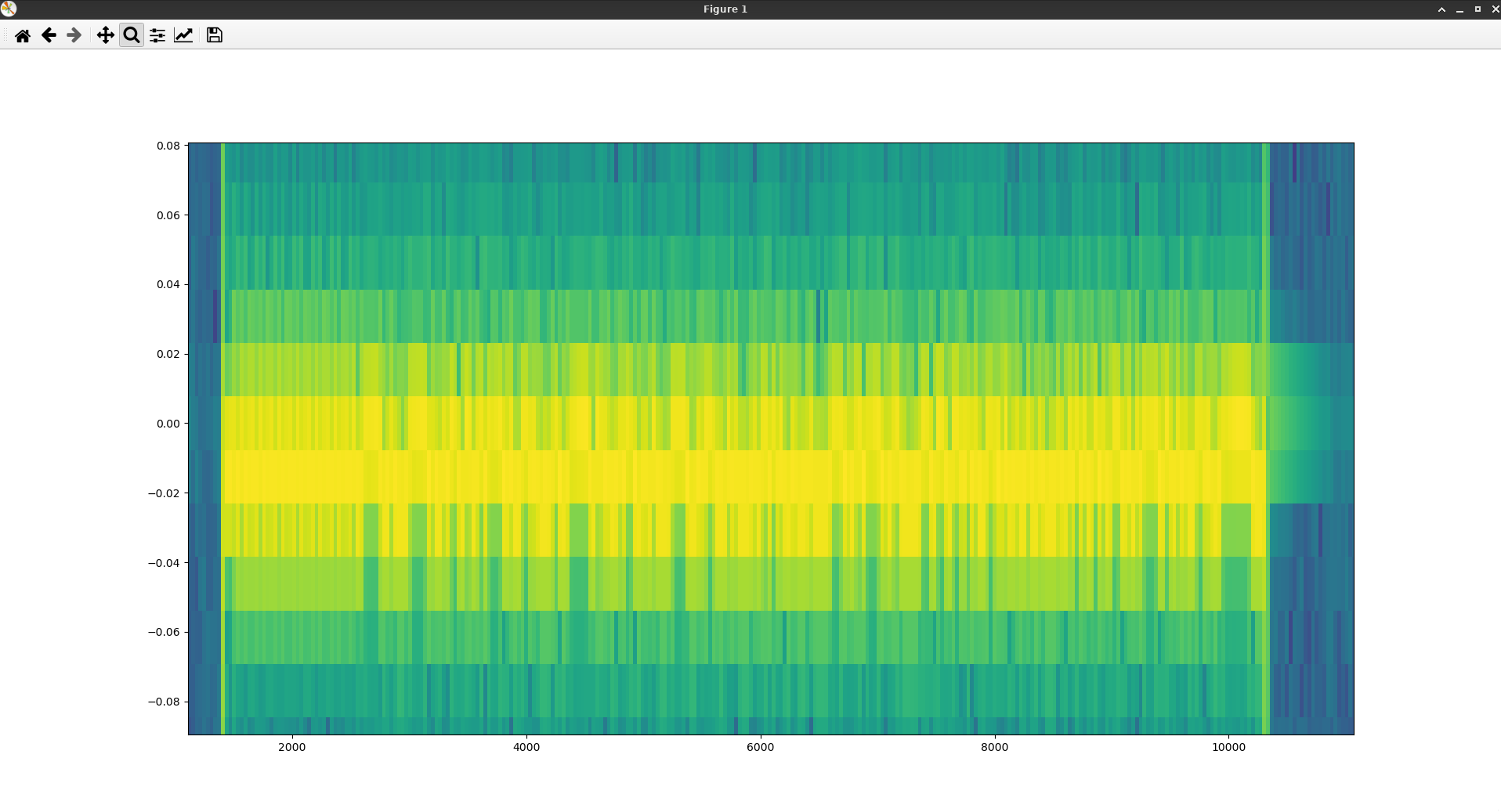Click x-axis tick label 4000

pyautogui.click(x=526, y=747)
